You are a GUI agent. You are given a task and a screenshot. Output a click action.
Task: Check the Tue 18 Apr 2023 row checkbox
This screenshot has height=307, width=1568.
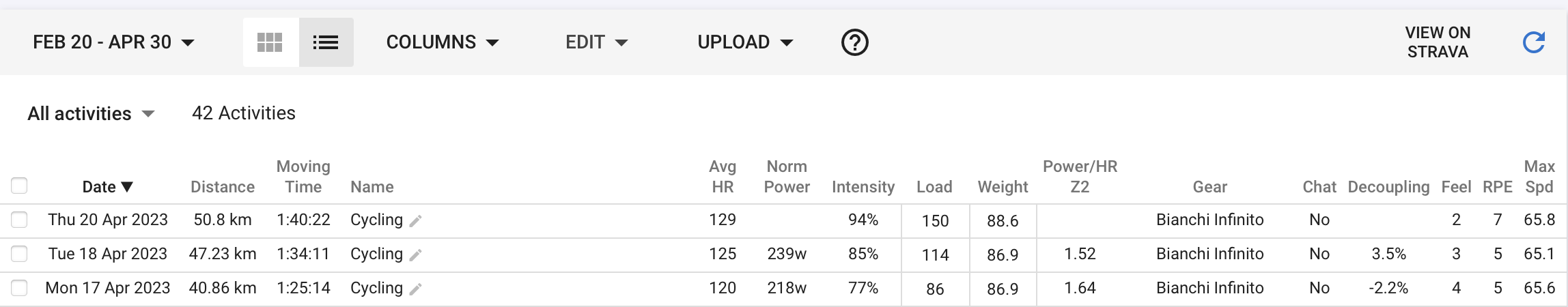19,254
